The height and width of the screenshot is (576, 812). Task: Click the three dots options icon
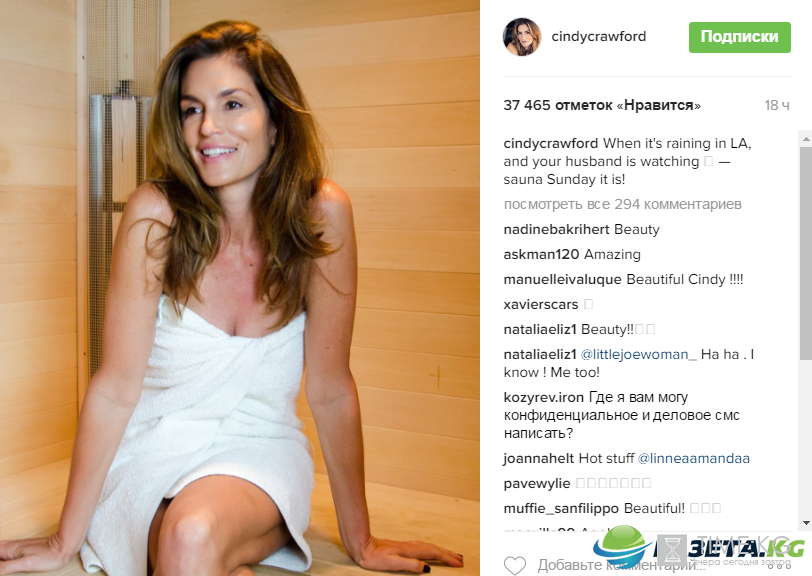(782, 568)
